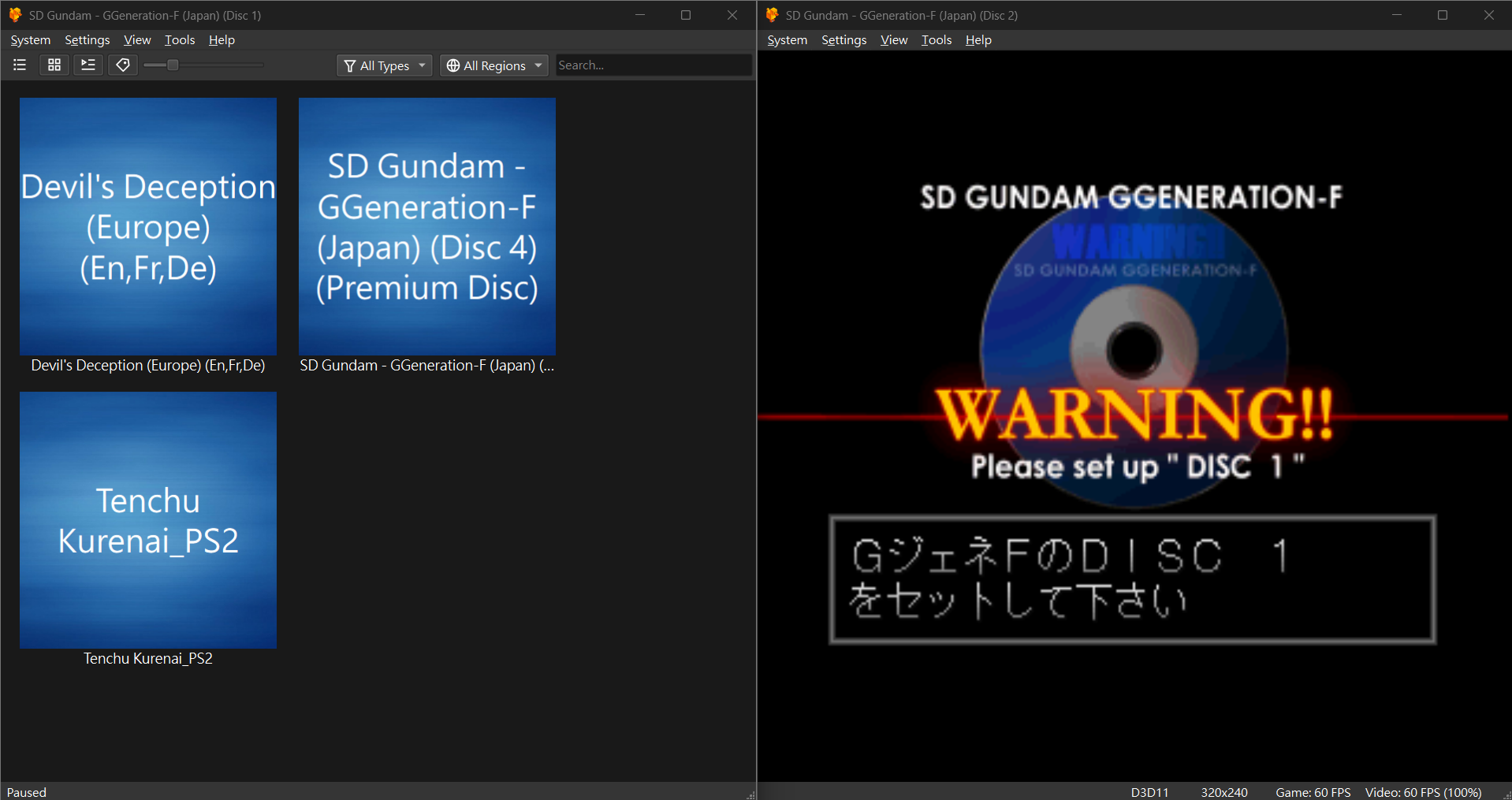This screenshot has height=800, width=1512.
Task: Open Settings menu in Disc 1 window
Action: (x=88, y=40)
